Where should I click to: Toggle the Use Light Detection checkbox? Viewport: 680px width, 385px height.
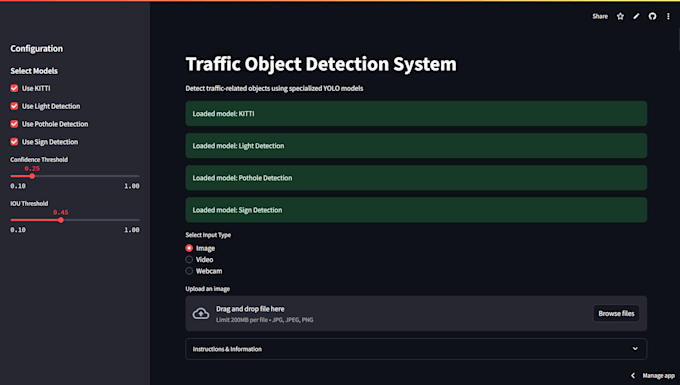point(14,106)
